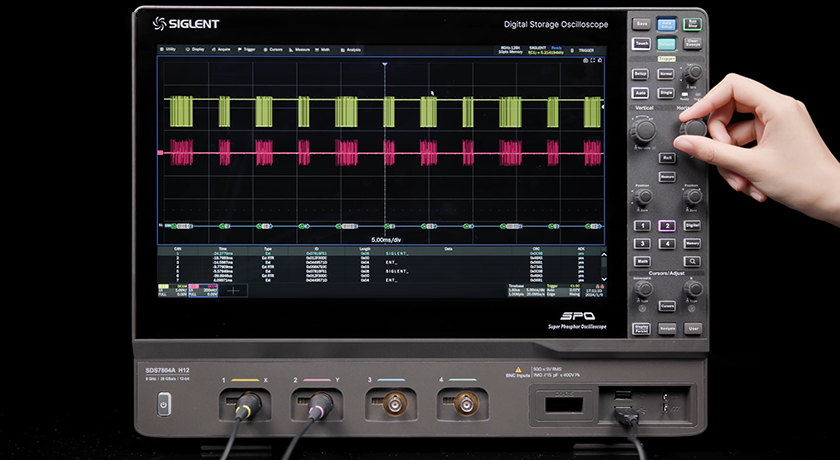Expand the Acquire menu
Viewport: 840px width, 460px height.
(x=222, y=48)
